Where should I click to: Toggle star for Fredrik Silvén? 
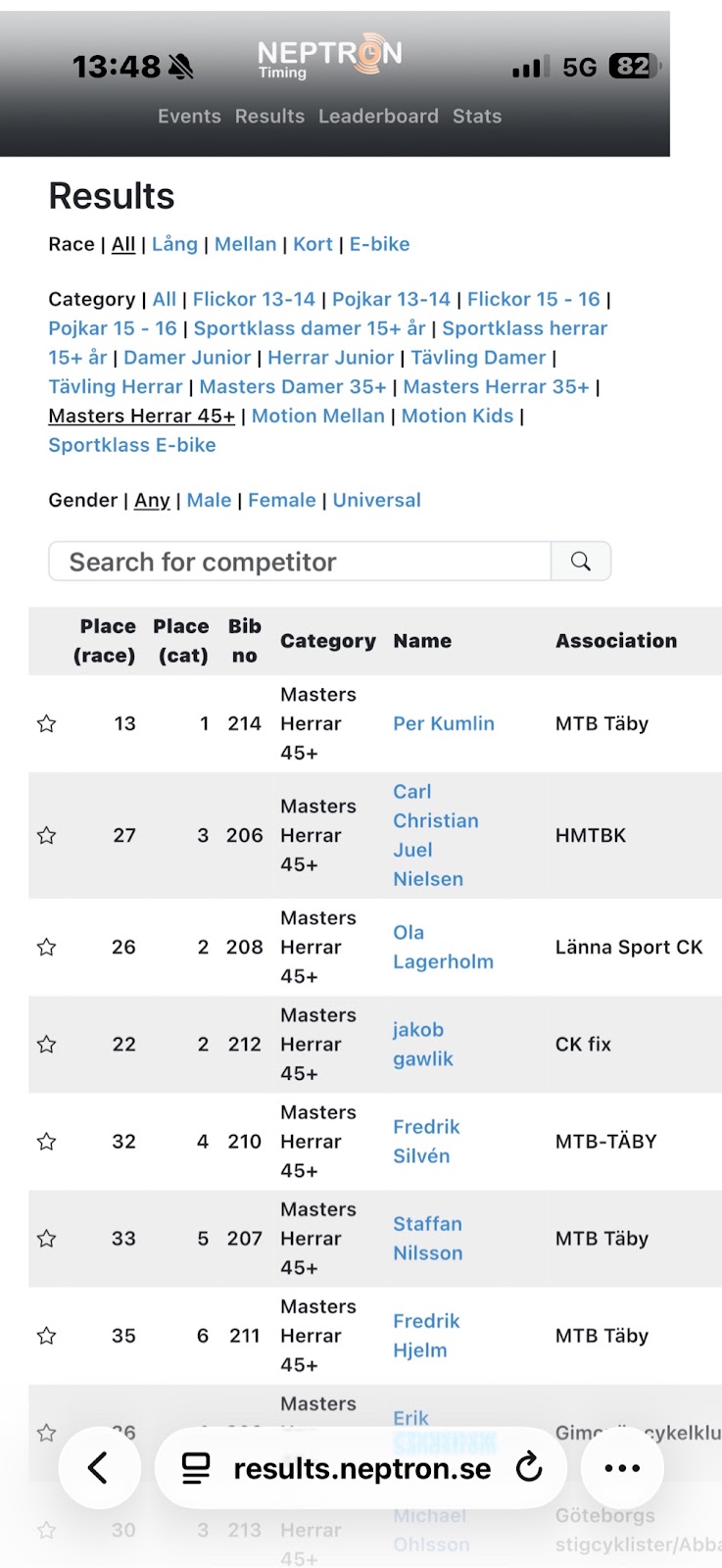point(46,1142)
